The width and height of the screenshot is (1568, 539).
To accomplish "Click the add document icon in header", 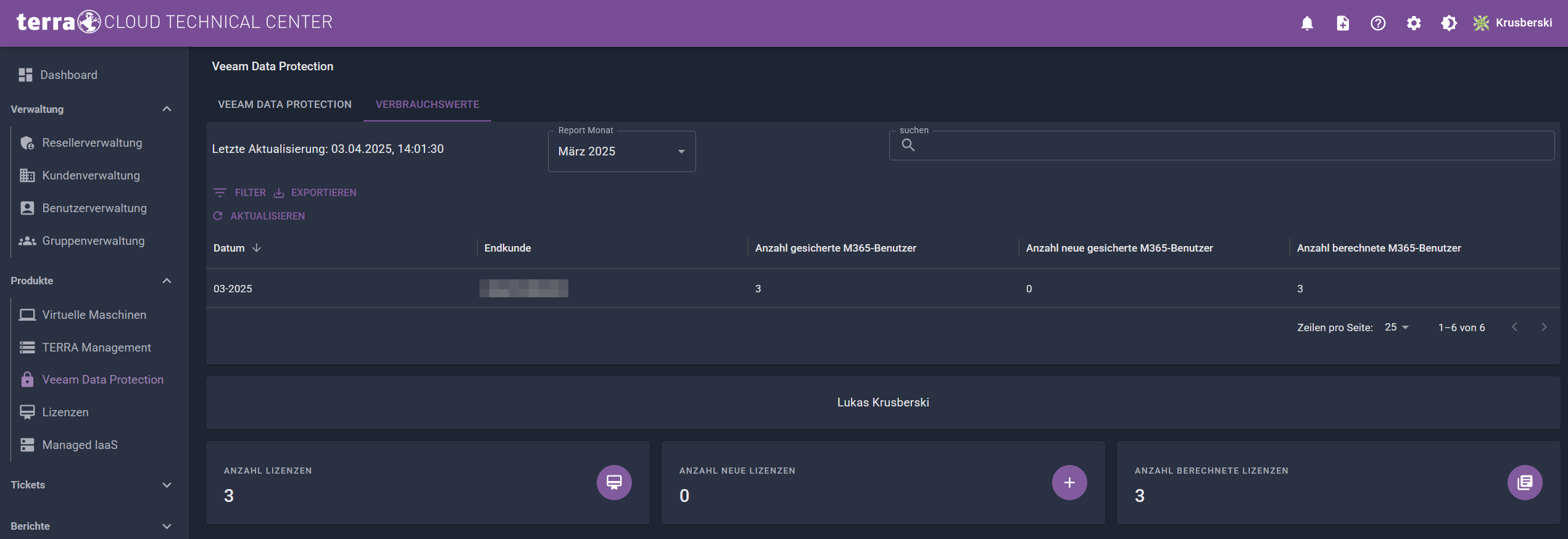I will (1343, 23).
